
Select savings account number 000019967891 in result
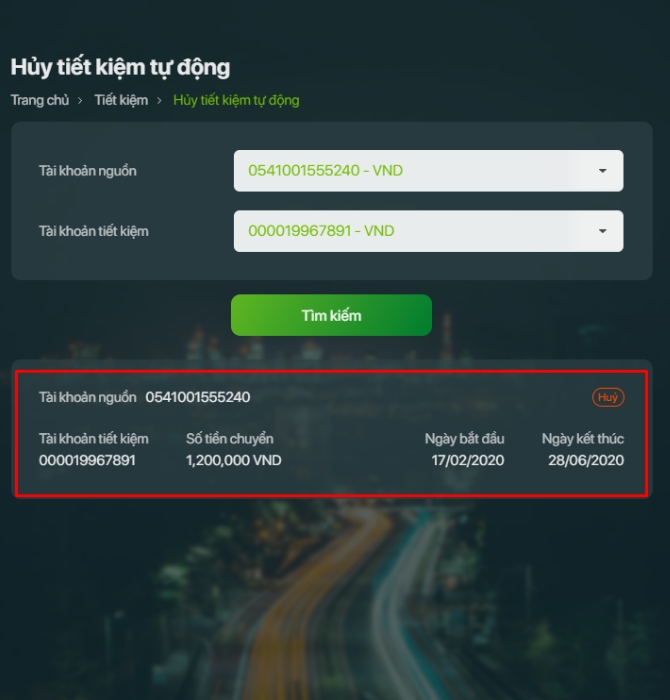click(x=87, y=460)
